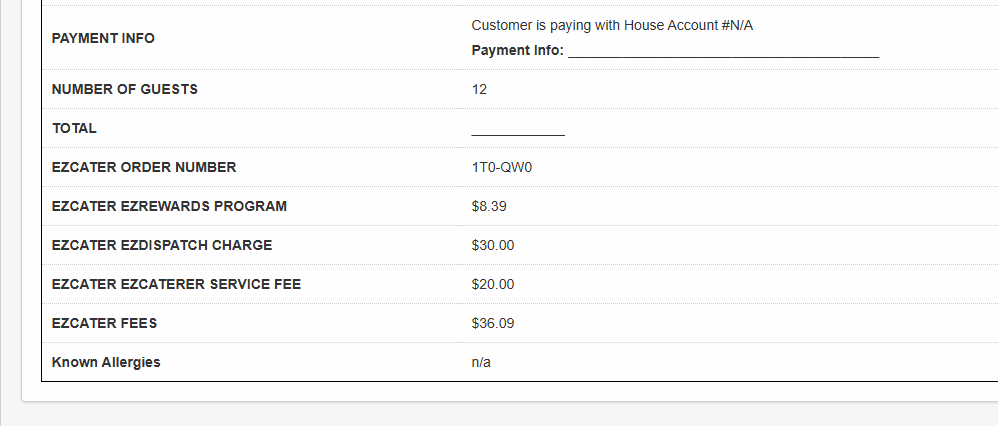The width and height of the screenshot is (998, 426).
Task: Select the n/a allergies value
Action: pos(481,362)
